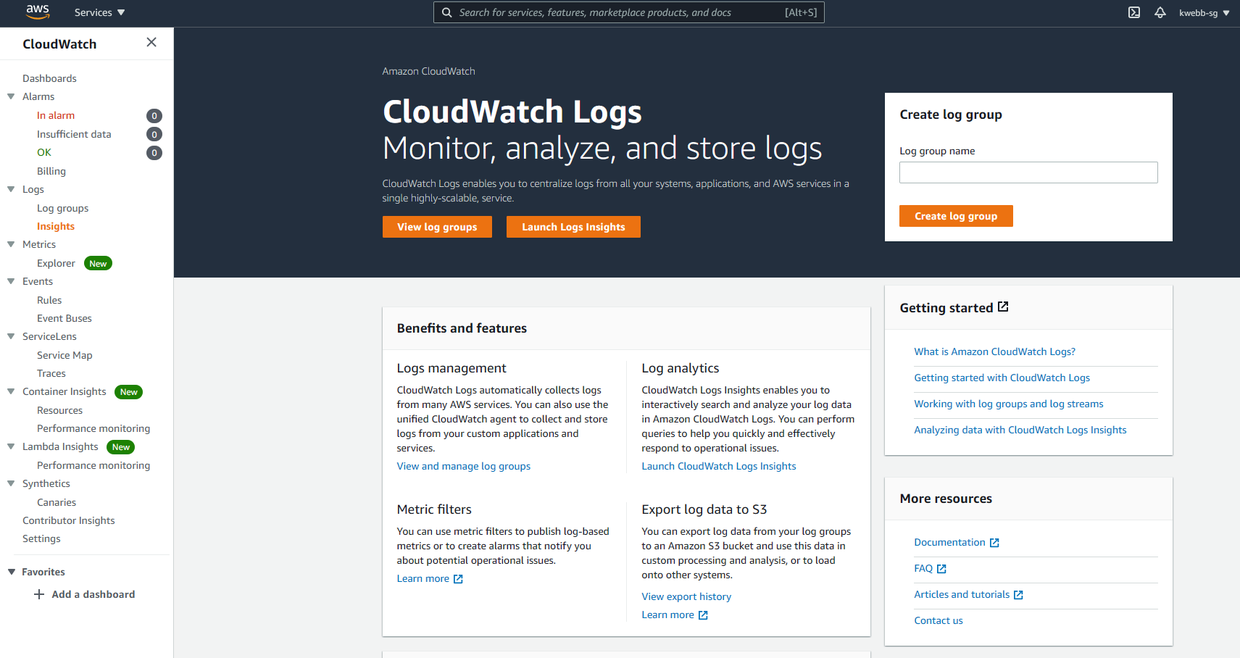Image resolution: width=1240 pixels, height=658 pixels.
Task: Collapse the Alarms tree section
Action: tap(11, 97)
